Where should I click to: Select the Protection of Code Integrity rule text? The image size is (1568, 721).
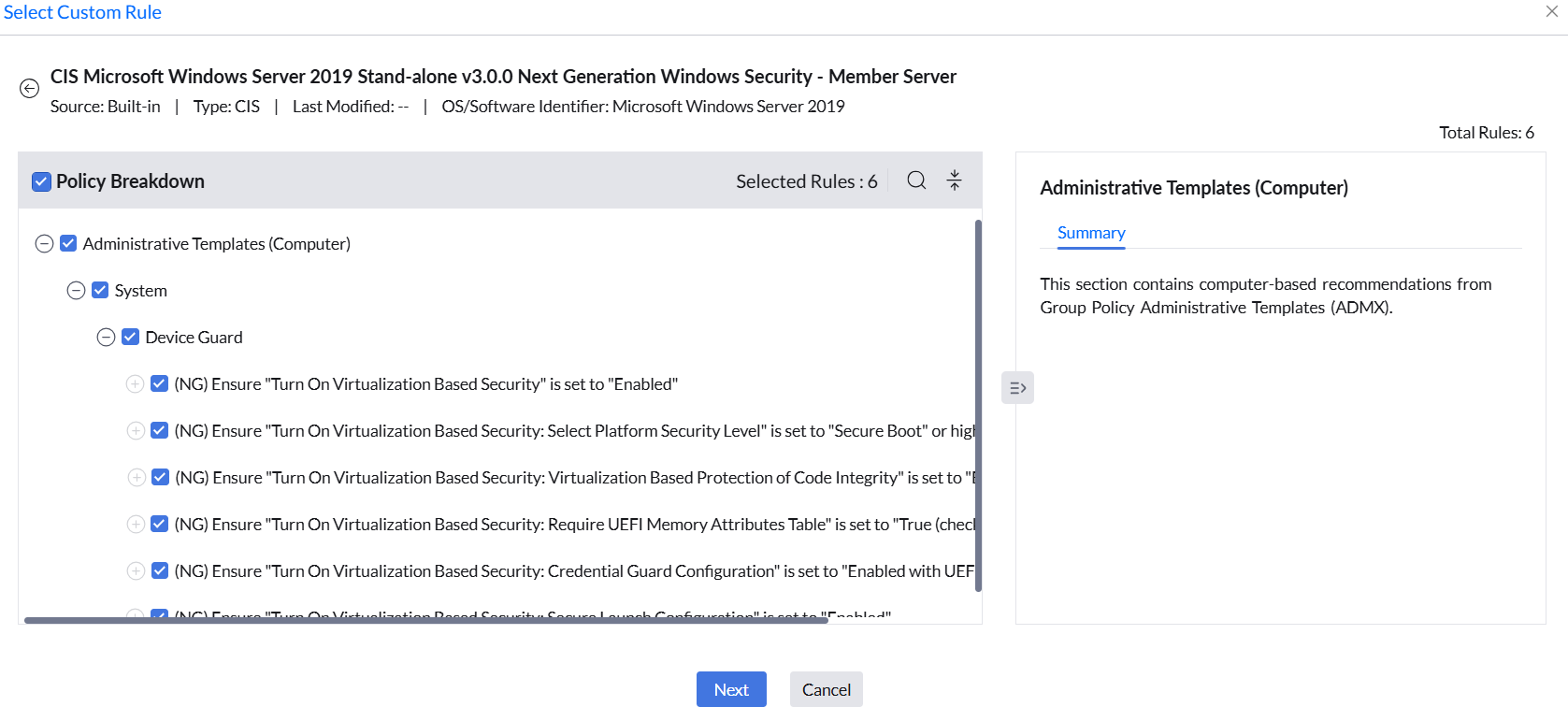pos(575,477)
